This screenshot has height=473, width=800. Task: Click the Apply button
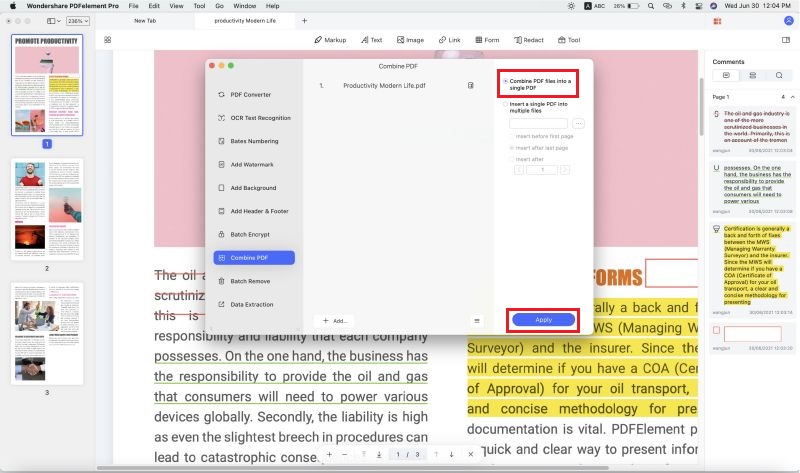[543, 320]
